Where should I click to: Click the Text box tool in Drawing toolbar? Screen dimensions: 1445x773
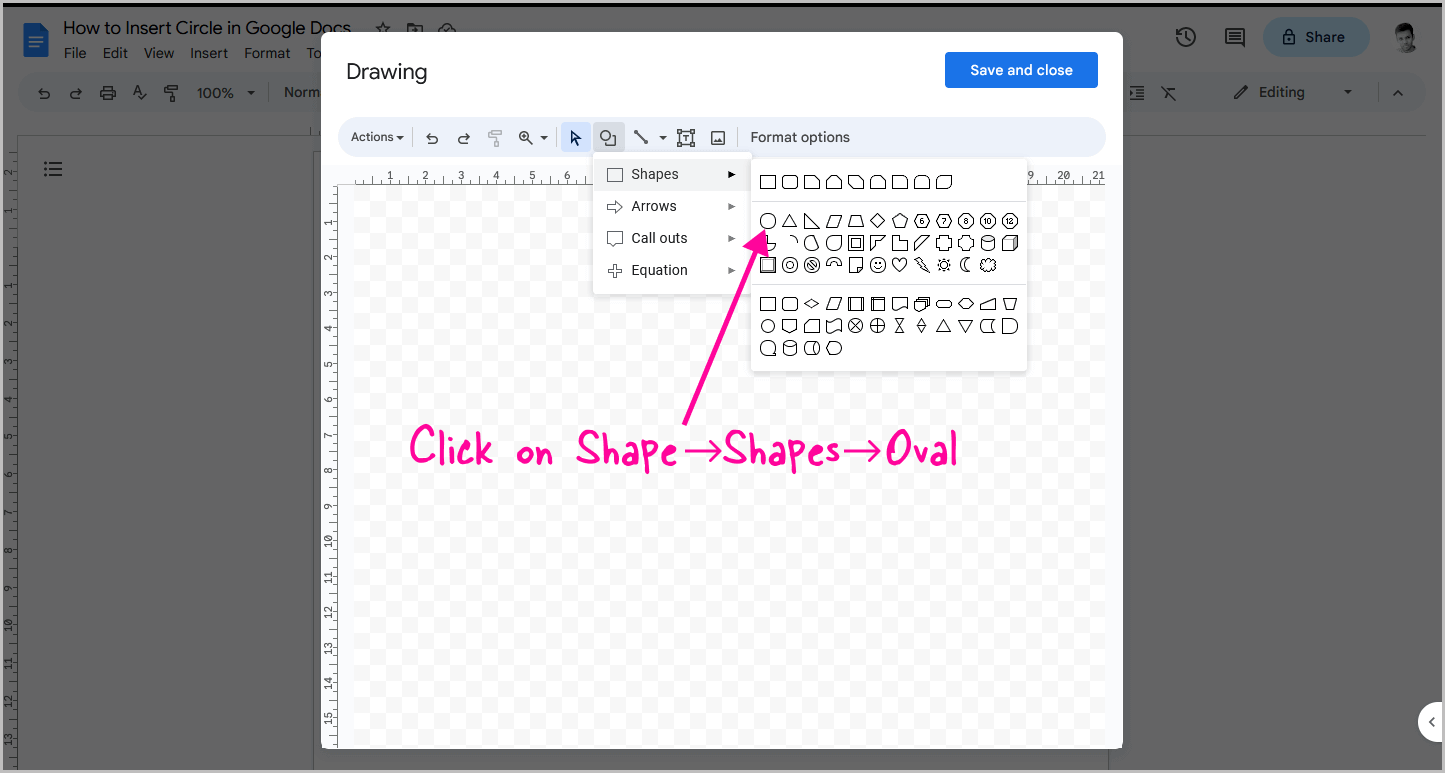(686, 137)
